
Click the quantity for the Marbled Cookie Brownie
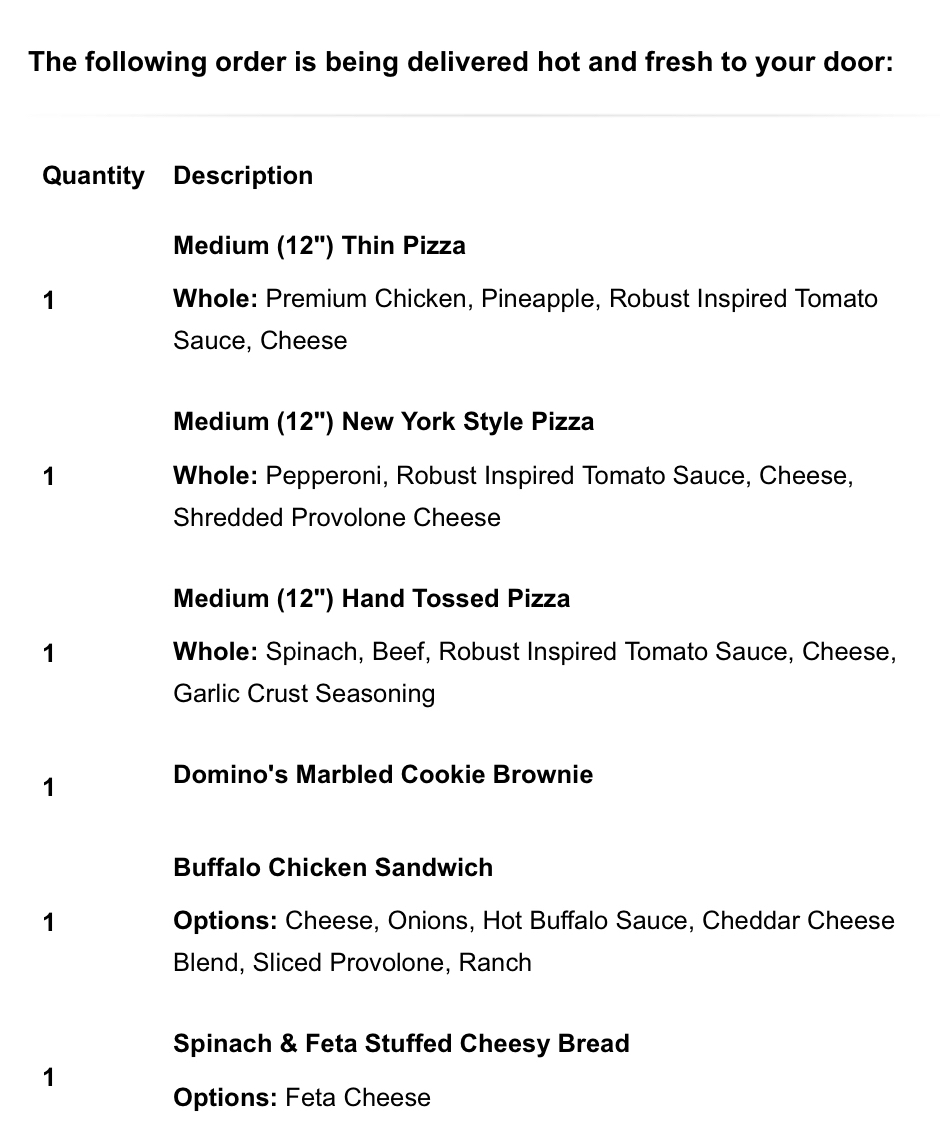click(x=49, y=788)
